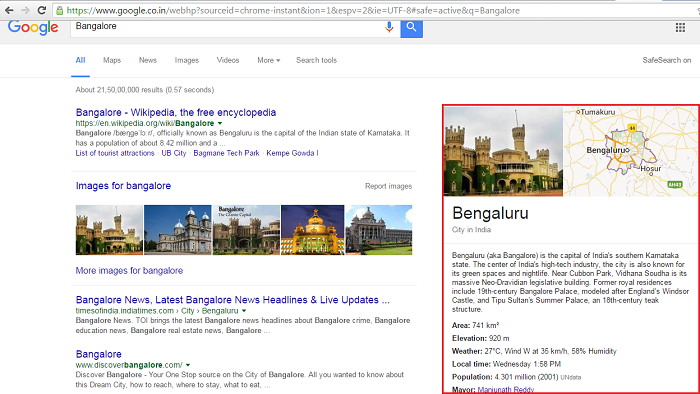Expand arrow beside discoverbangalore URL
Screen dimensions: 700x394
tap(188, 365)
